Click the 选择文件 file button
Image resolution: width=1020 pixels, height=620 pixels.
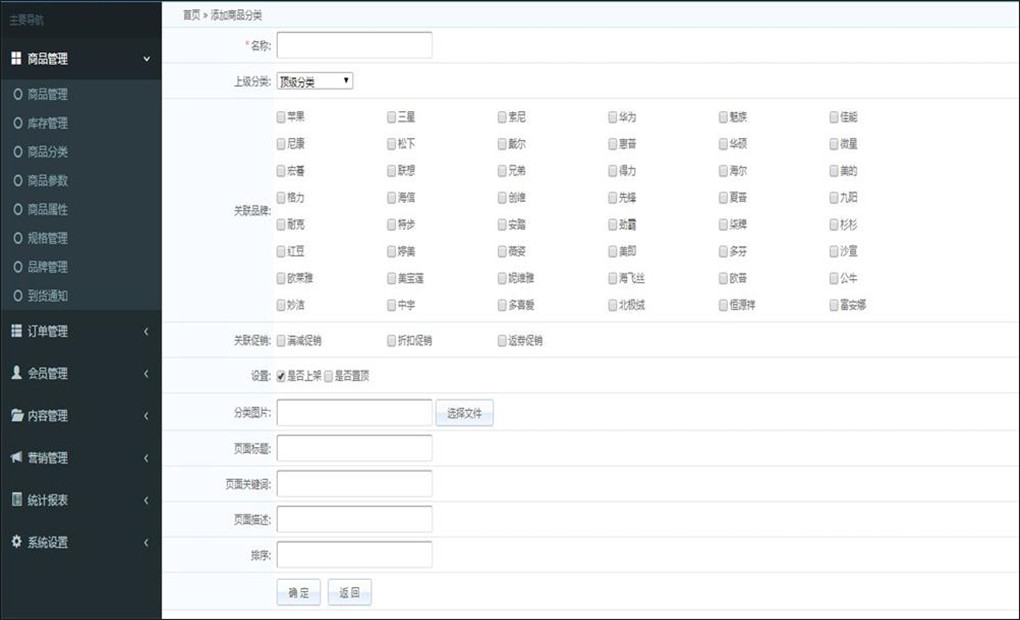click(464, 413)
